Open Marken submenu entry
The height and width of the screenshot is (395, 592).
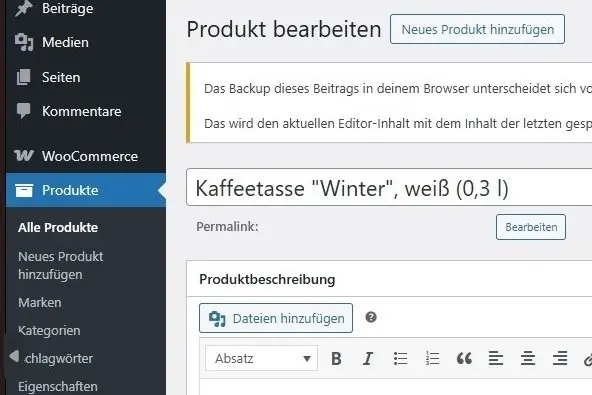tap(40, 303)
